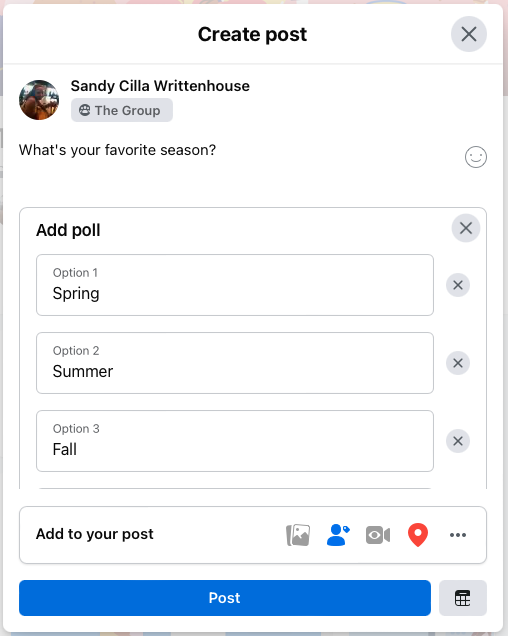Open the schedule post calendar icon
Image resolution: width=508 pixels, height=636 pixels.
(463, 598)
